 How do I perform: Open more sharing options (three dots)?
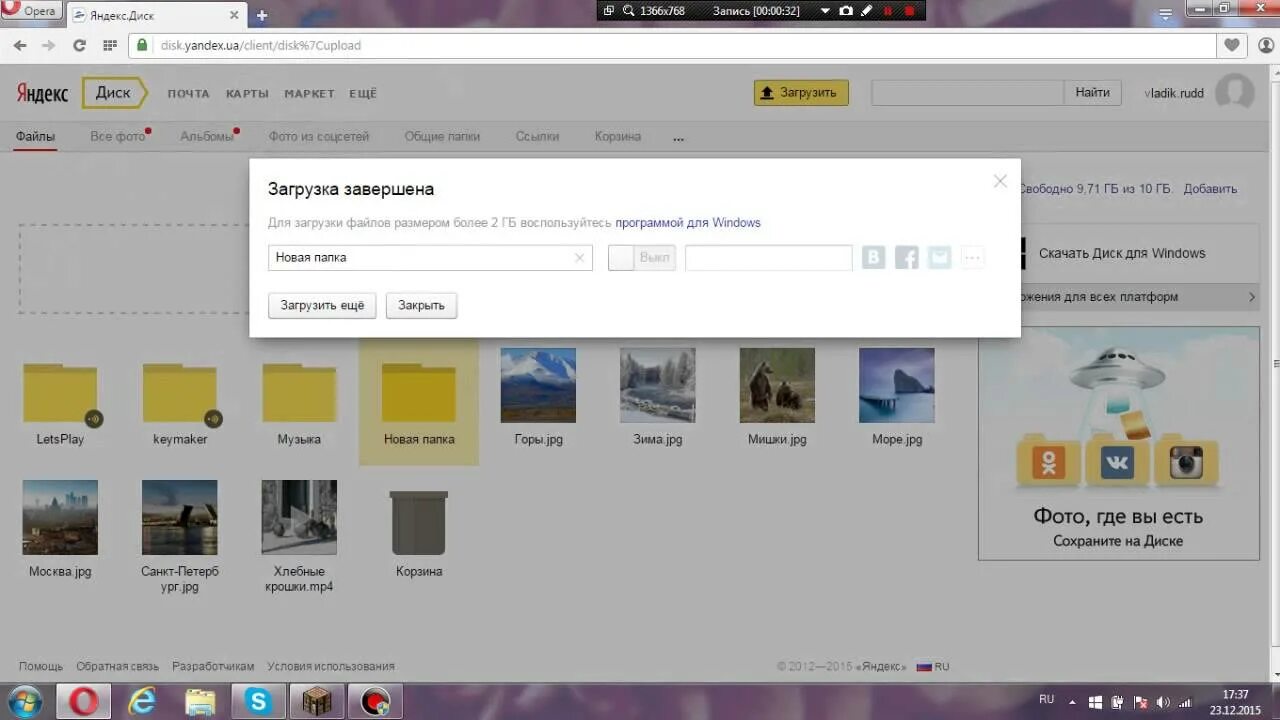972,258
